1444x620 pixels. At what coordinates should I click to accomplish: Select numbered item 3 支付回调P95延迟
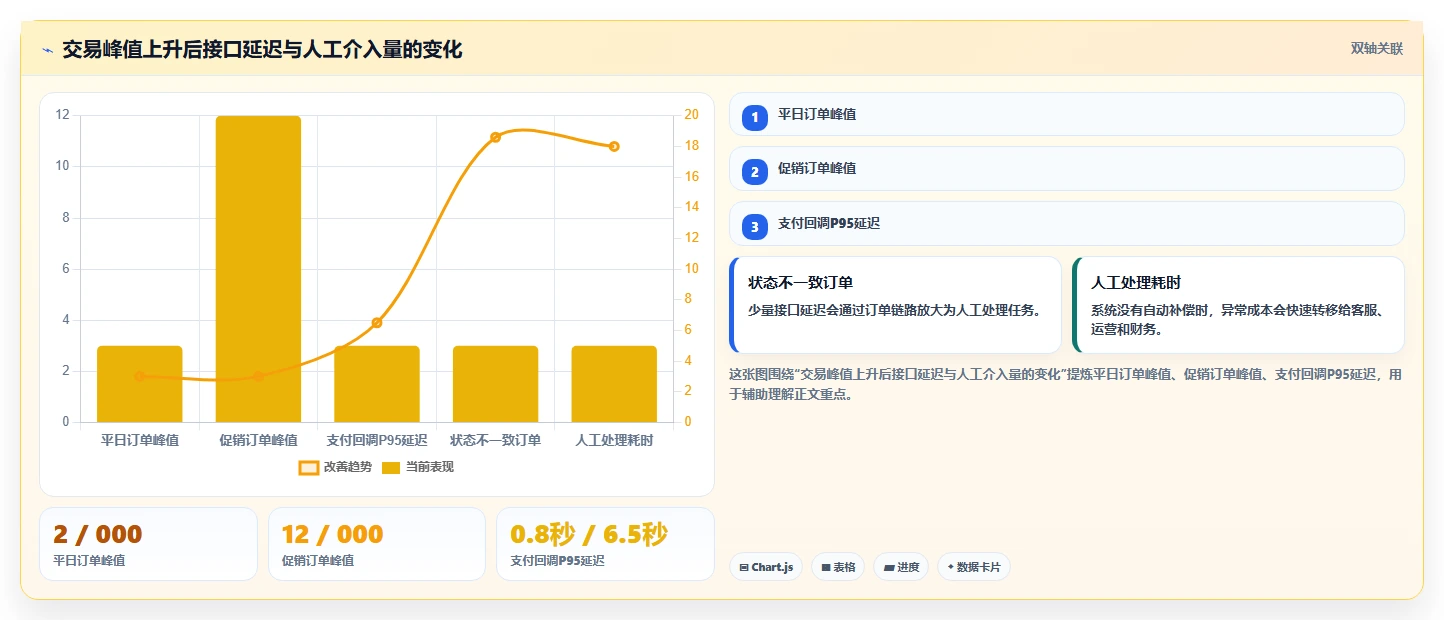[1066, 224]
